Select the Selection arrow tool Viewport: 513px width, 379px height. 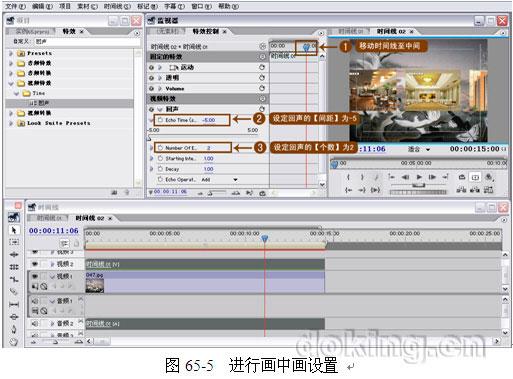pyautogui.click(x=14, y=230)
